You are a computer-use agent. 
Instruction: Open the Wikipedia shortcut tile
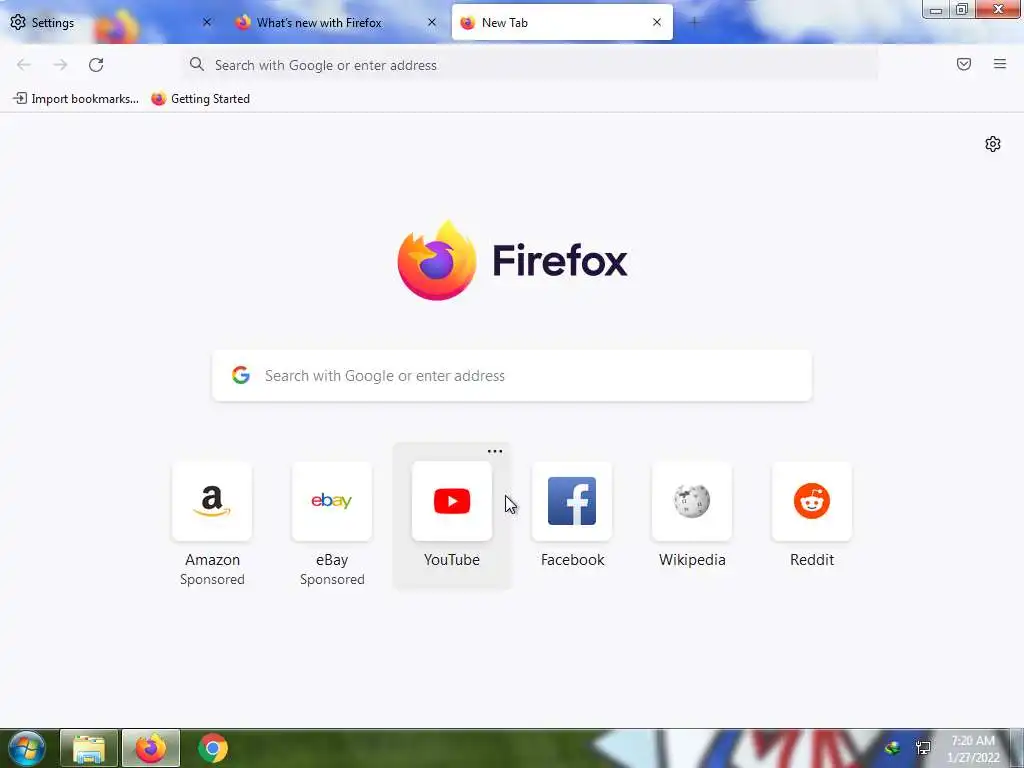(x=692, y=501)
